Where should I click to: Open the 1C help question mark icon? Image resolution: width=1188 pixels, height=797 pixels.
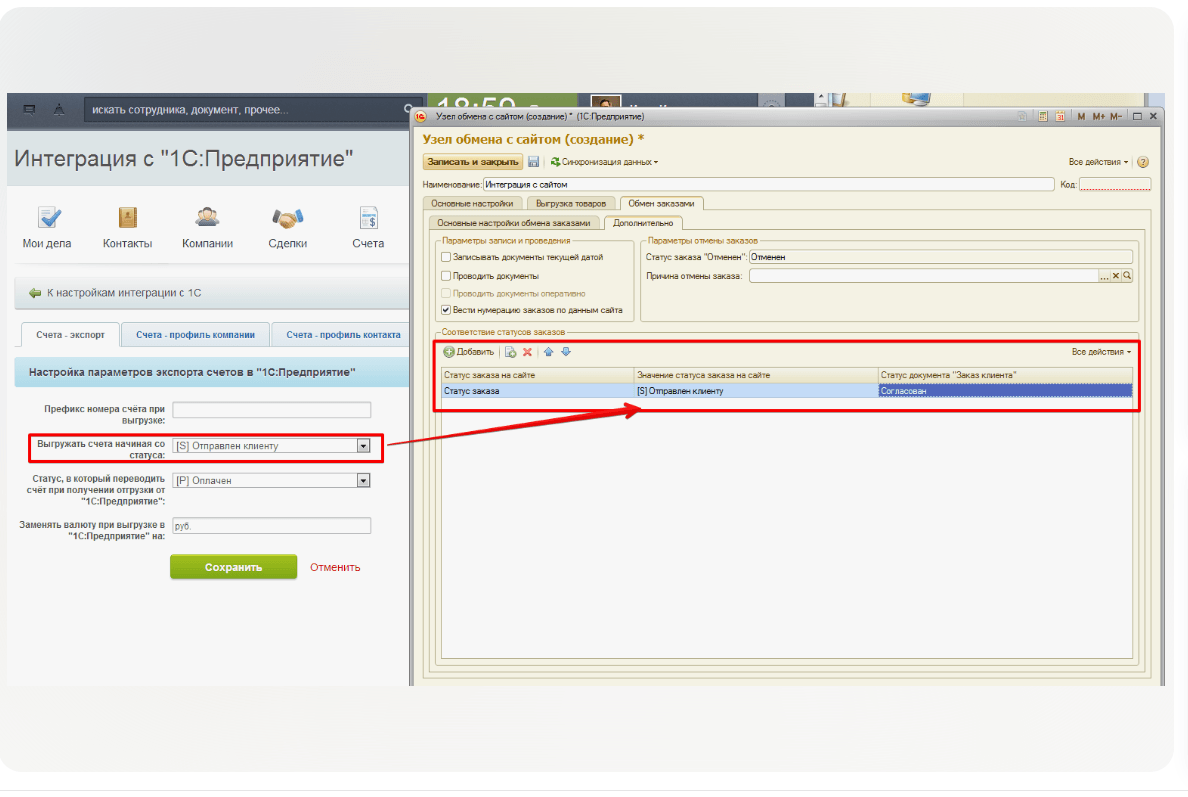click(1143, 162)
